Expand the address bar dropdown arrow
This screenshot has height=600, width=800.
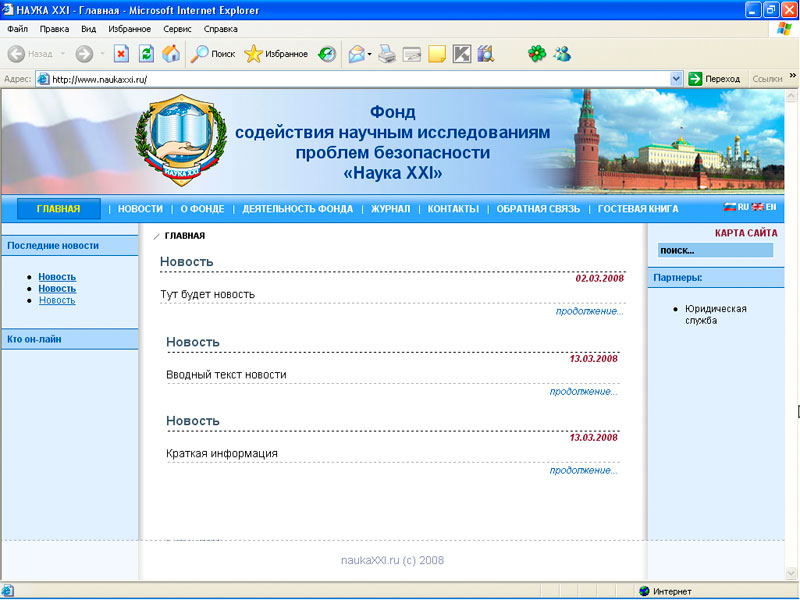[x=676, y=79]
